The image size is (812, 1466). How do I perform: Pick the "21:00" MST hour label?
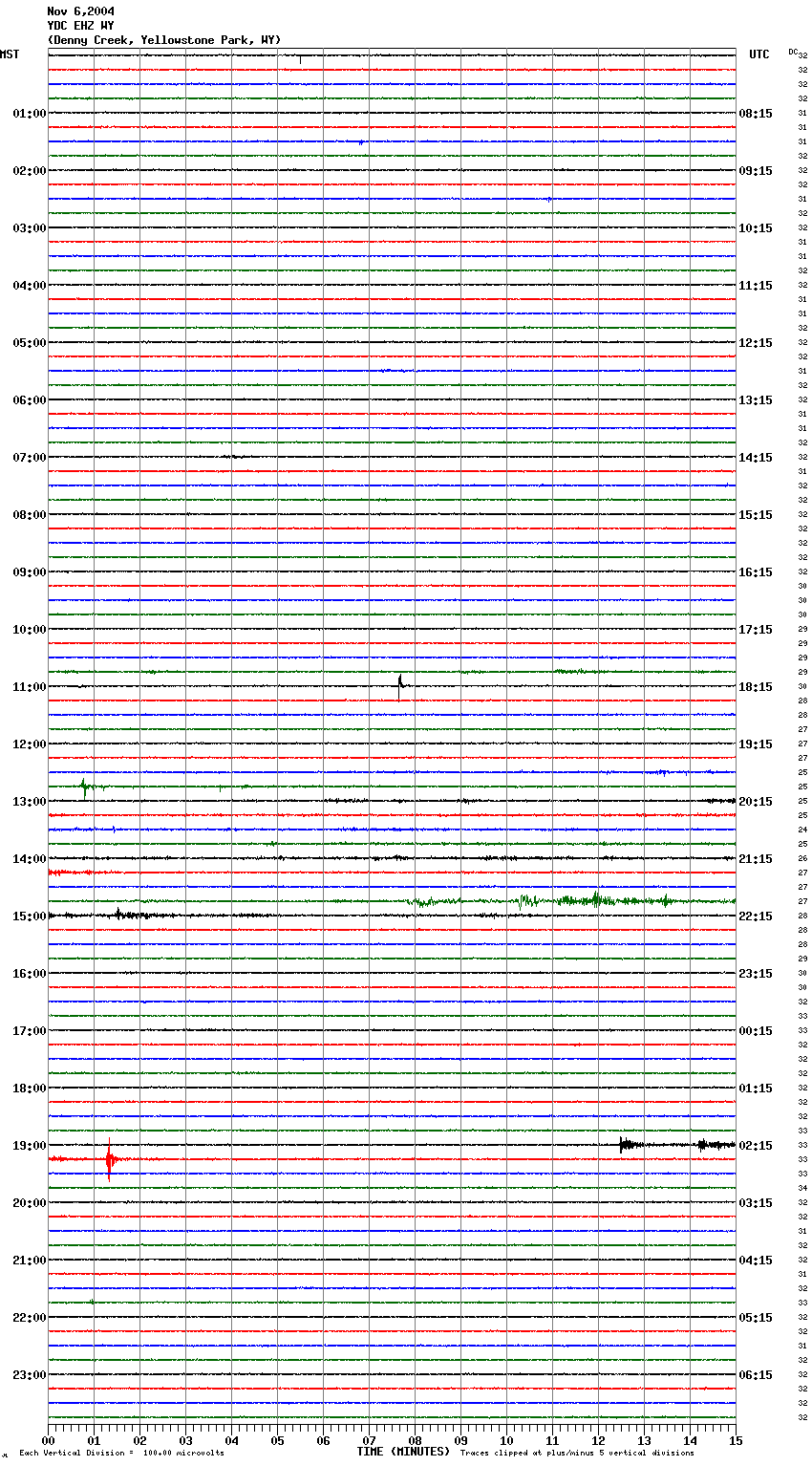[x=30, y=1261]
